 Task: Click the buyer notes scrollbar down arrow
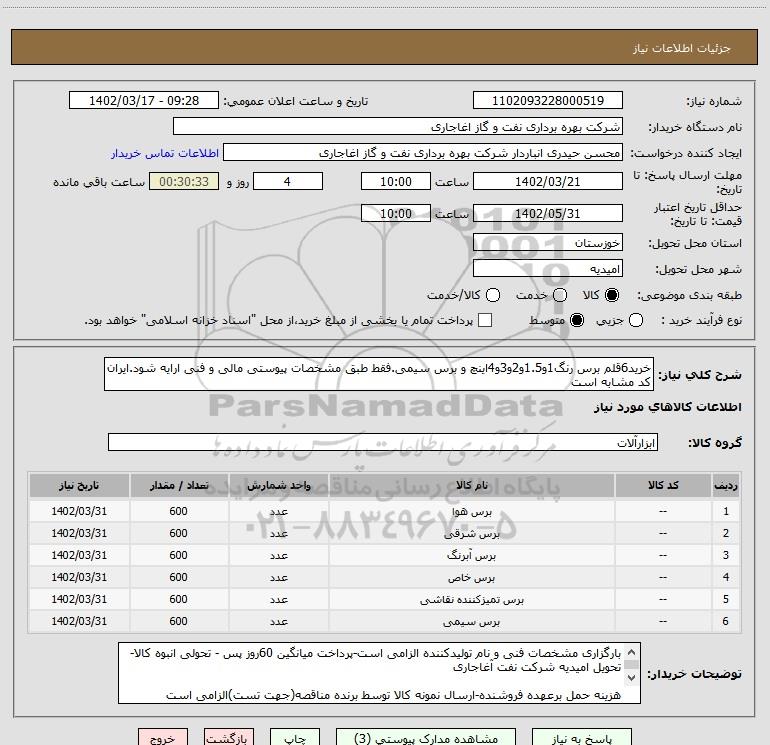[x=632, y=678]
